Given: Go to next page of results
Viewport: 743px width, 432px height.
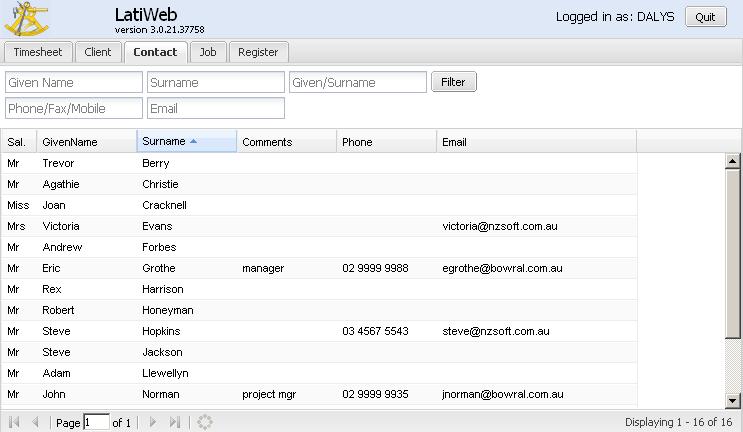Looking at the screenshot, I should click(x=153, y=422).
